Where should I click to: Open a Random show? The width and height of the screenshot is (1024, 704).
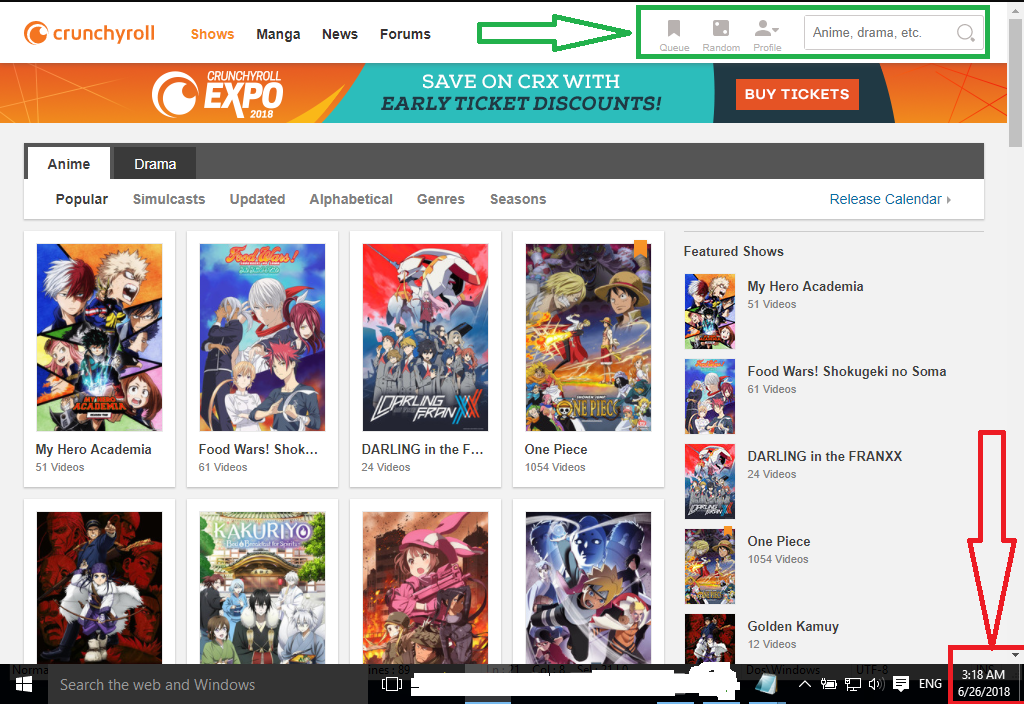721,35
